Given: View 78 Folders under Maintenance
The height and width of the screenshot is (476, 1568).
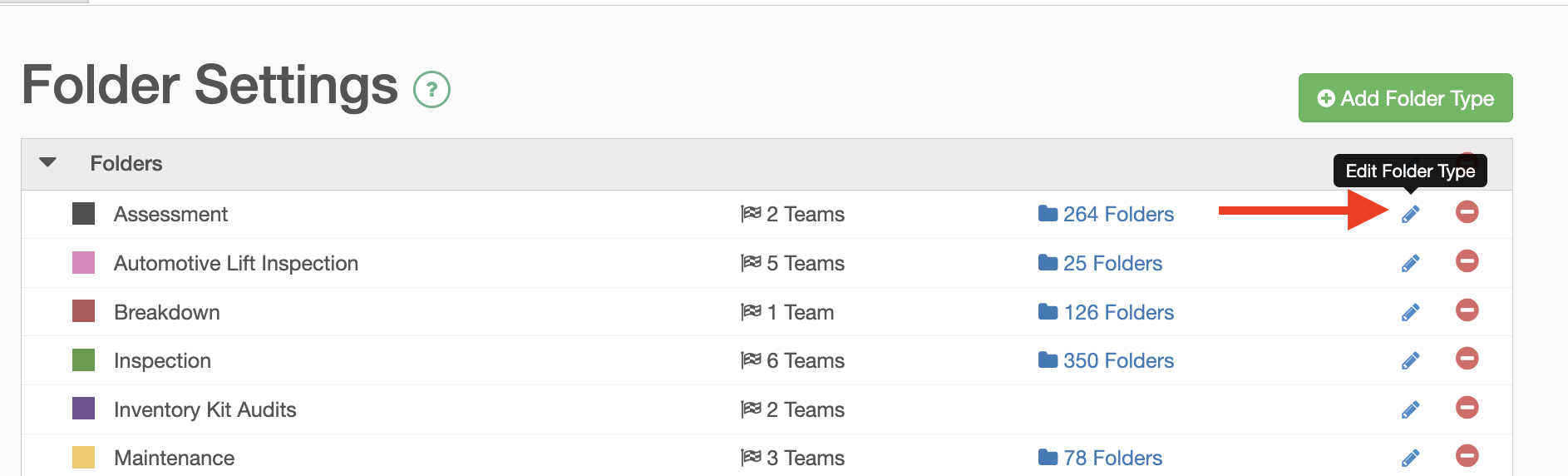Looking at the screenshot, I should [1100, 459].
